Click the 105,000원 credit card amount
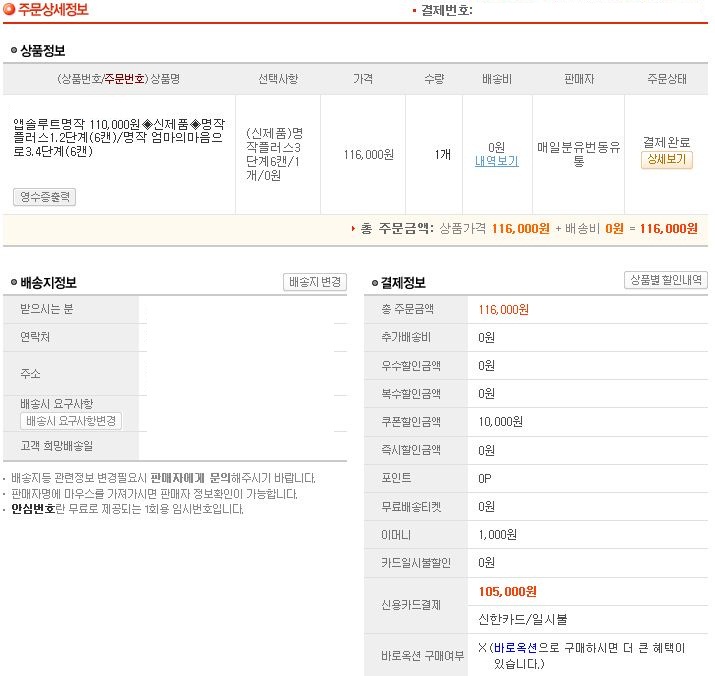715x676 pixels. (508, 592)
